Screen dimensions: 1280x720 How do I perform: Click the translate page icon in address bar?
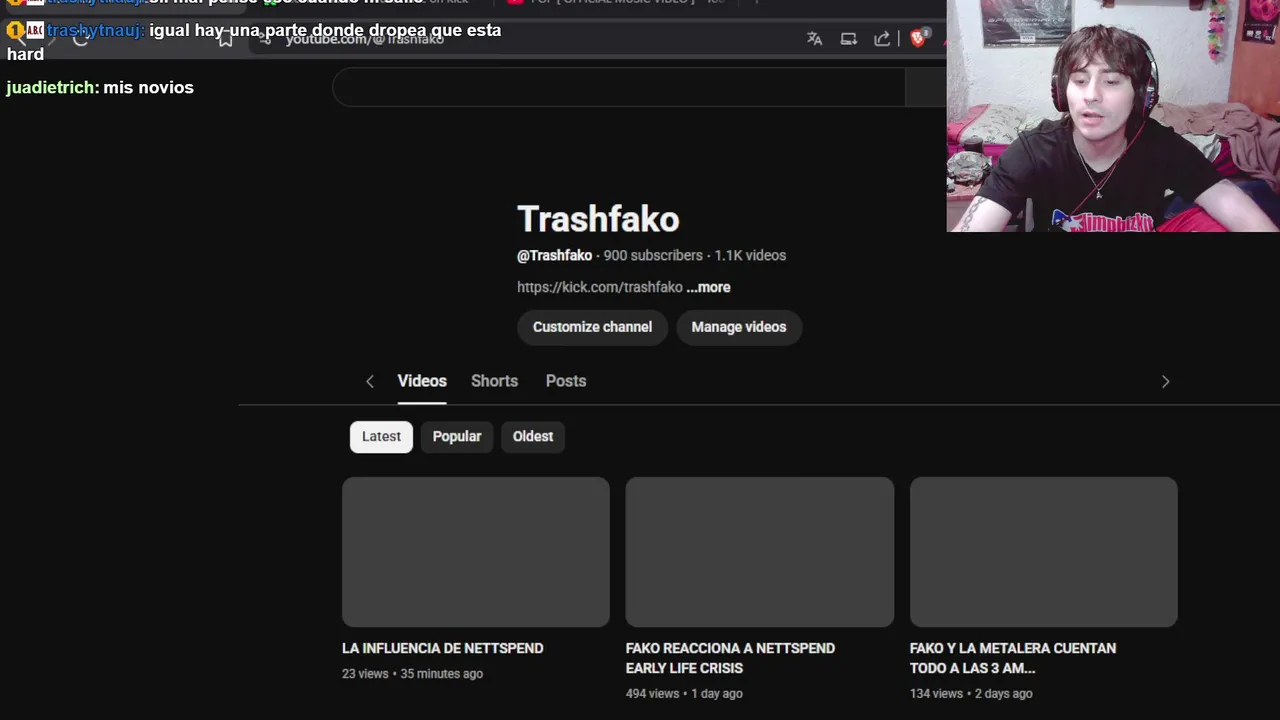tap(814, 39)
